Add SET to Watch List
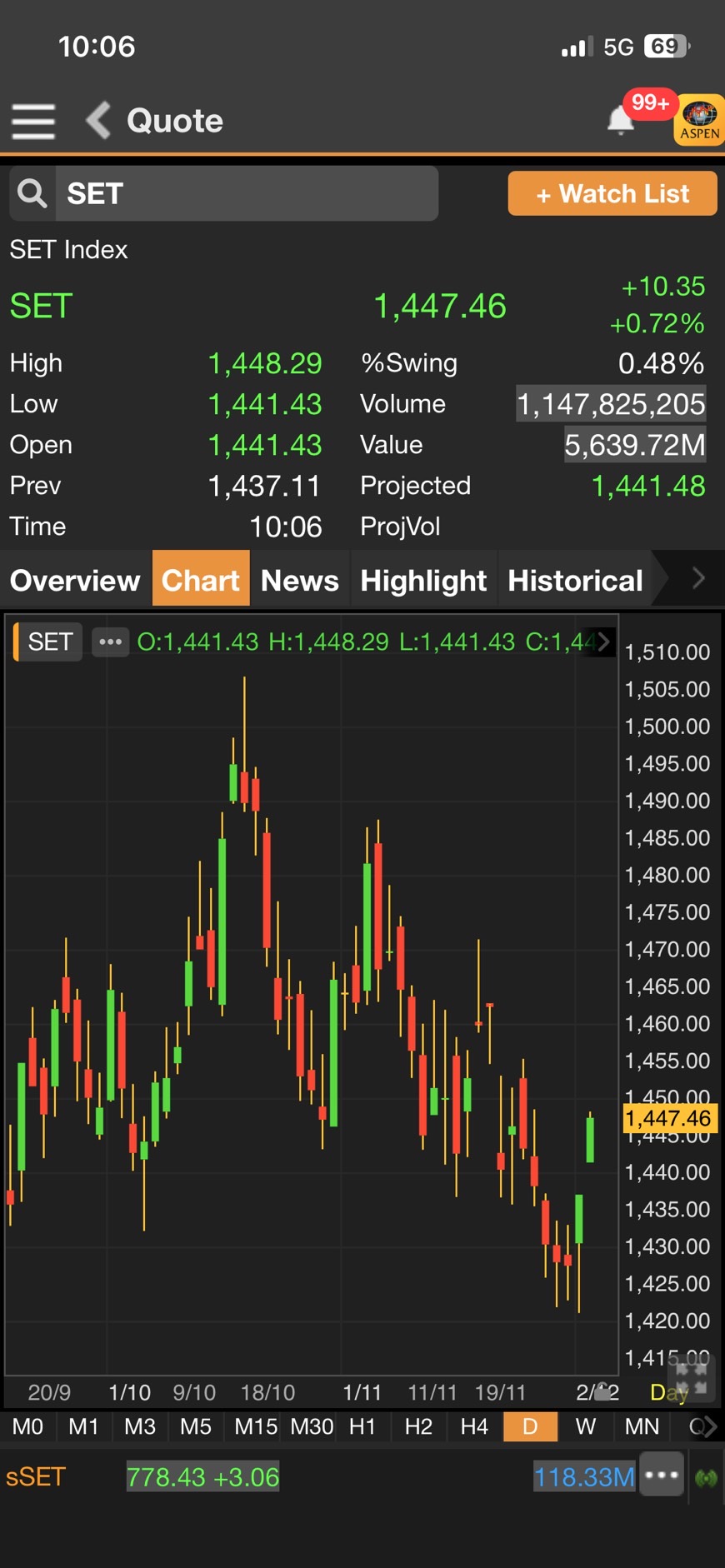This screenshot has height=1568, width=725. pos(612,193)
